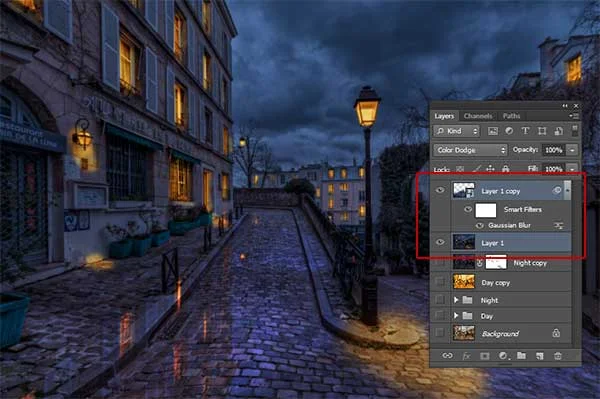Select the 'Background' layer name

(500, 334)
